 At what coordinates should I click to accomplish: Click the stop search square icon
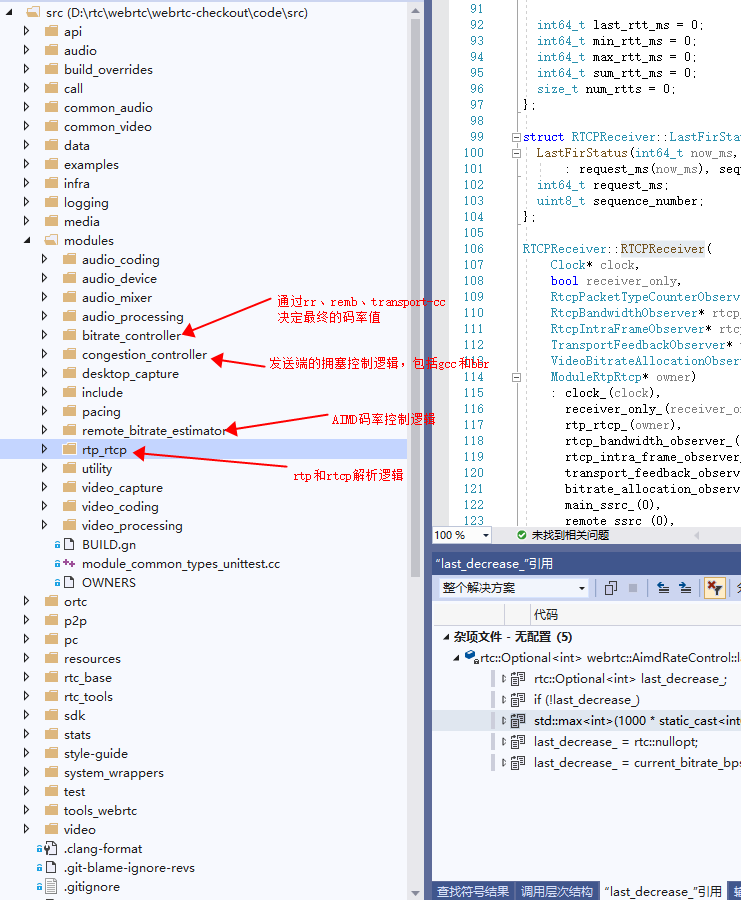tap(633, 588)
